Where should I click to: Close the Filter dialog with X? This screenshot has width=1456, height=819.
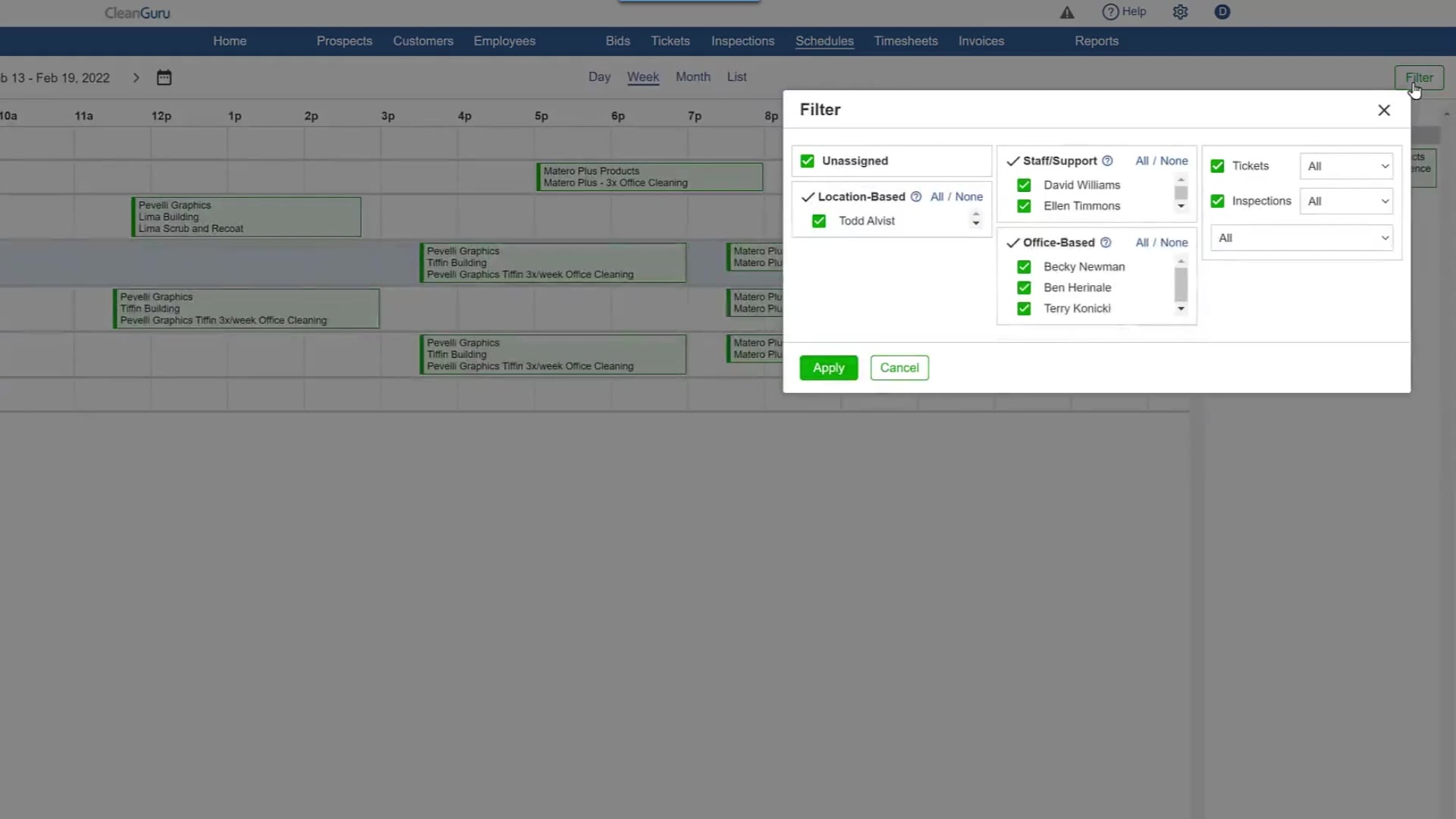(1384, 110)
